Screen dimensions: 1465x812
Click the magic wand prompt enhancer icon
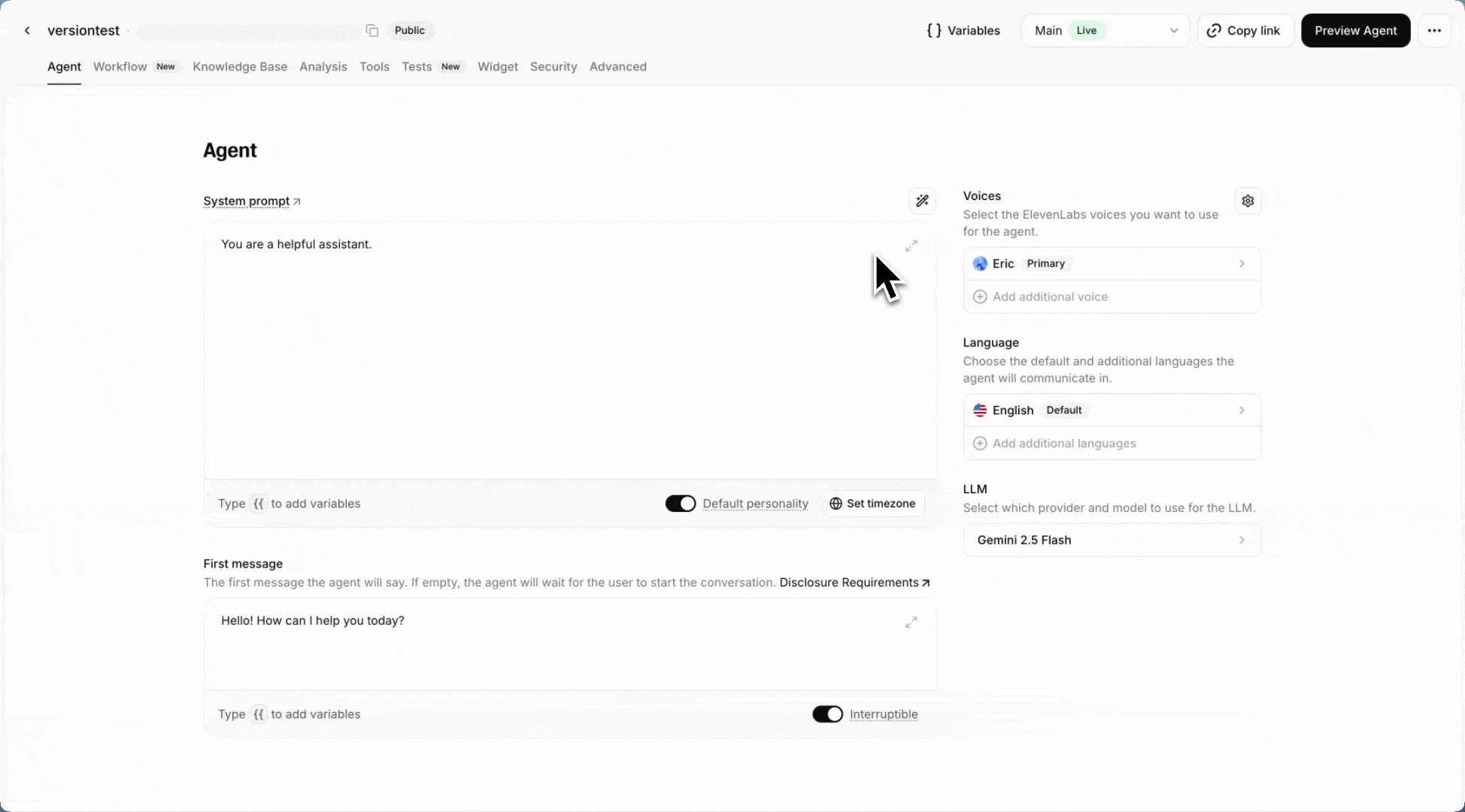923,201
